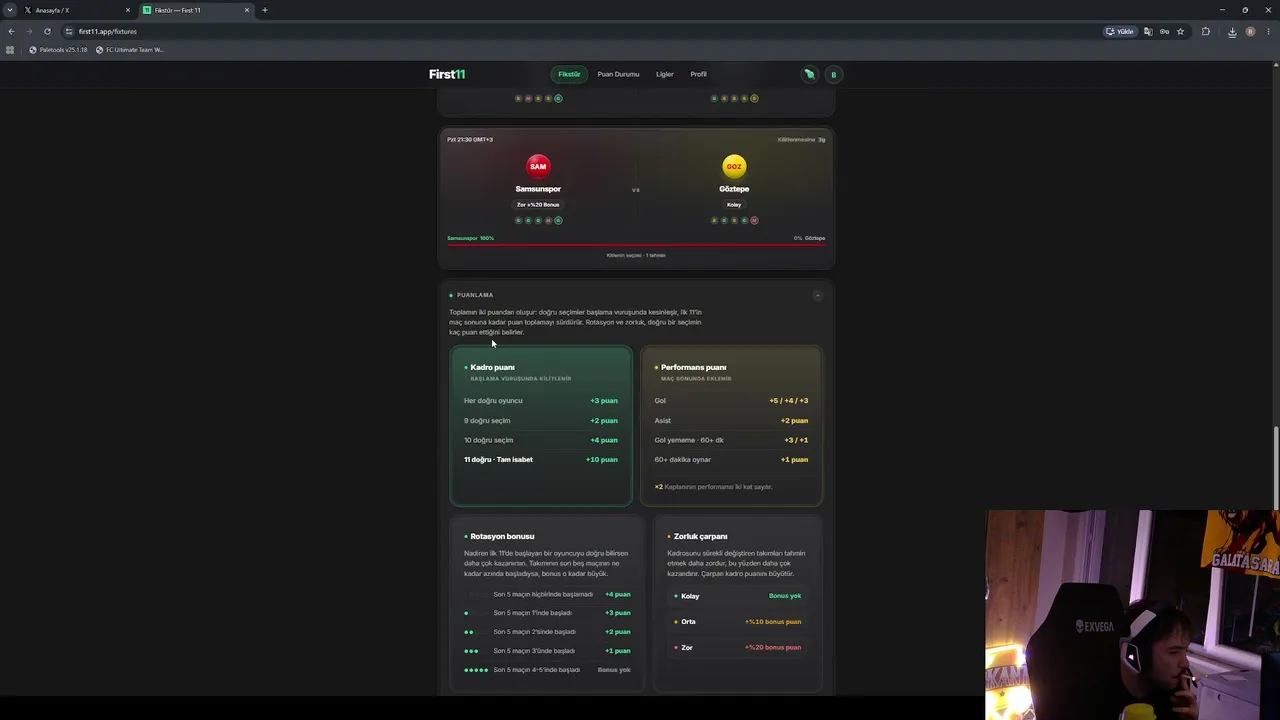
Task: Click the Samsunspor vs Göztepe prediction bar
Action: (636, 244)
